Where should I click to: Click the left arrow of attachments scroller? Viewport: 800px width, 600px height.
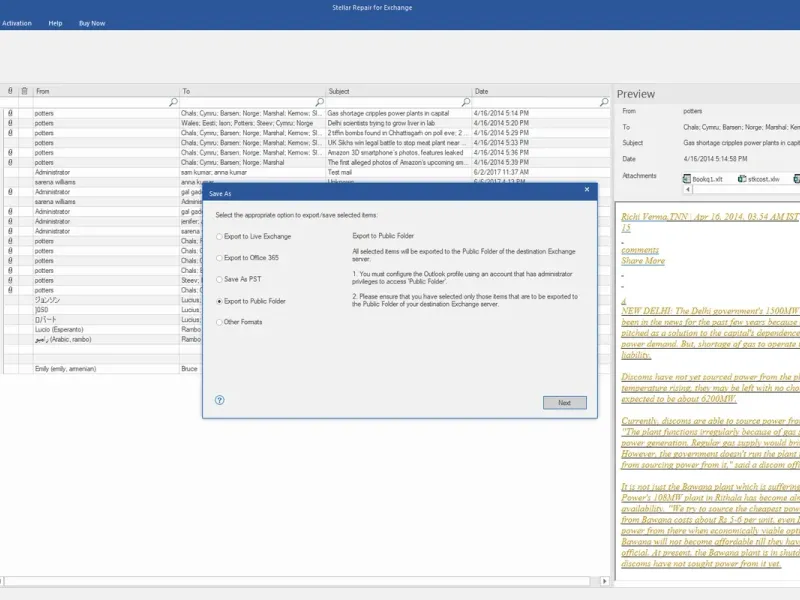pos(688,189)
